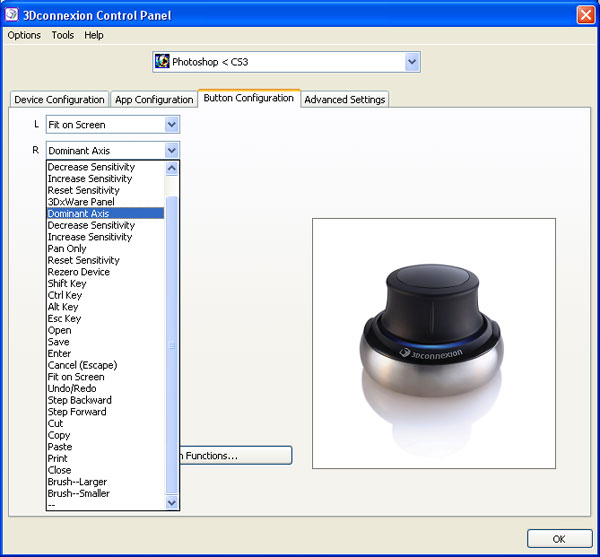
Task: Click the list scrollbar down arrow
Action: (172, 502)
